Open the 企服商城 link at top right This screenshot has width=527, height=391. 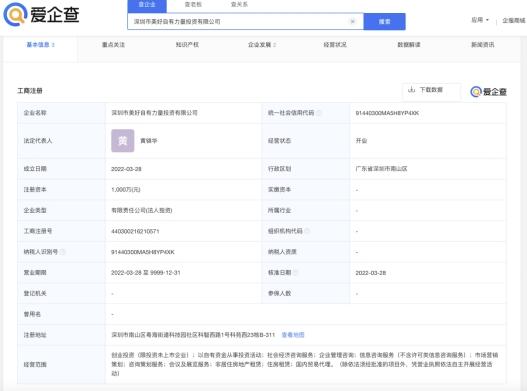point(514,21)
